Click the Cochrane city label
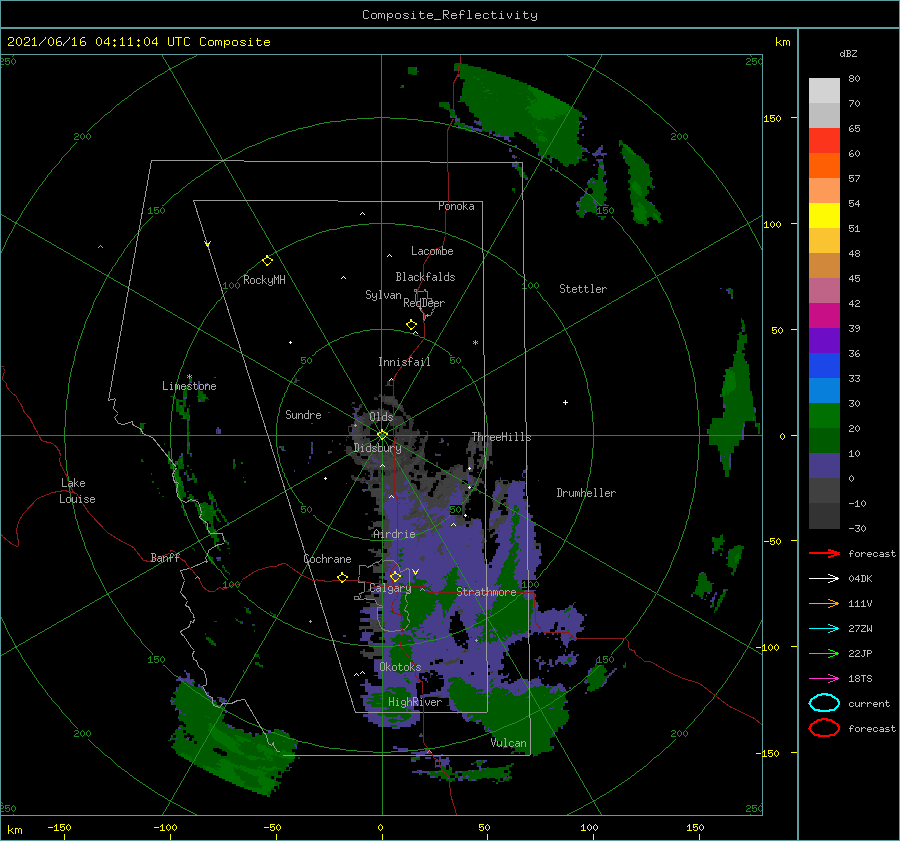This screenshot has height=841, width=900. pyautogui.click(x=327, y=559)
